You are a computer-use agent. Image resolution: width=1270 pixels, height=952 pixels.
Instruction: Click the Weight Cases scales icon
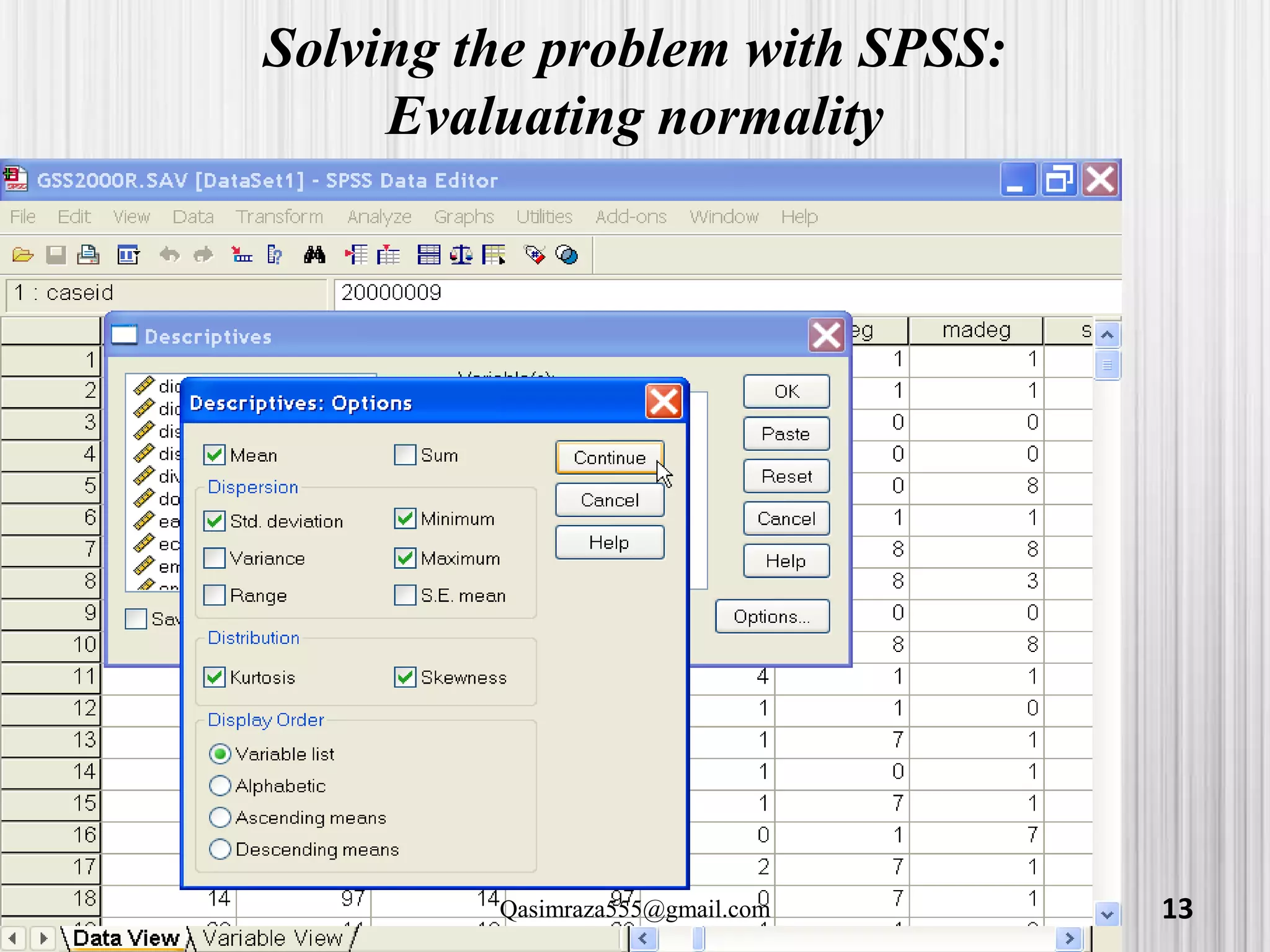[461, 255]
